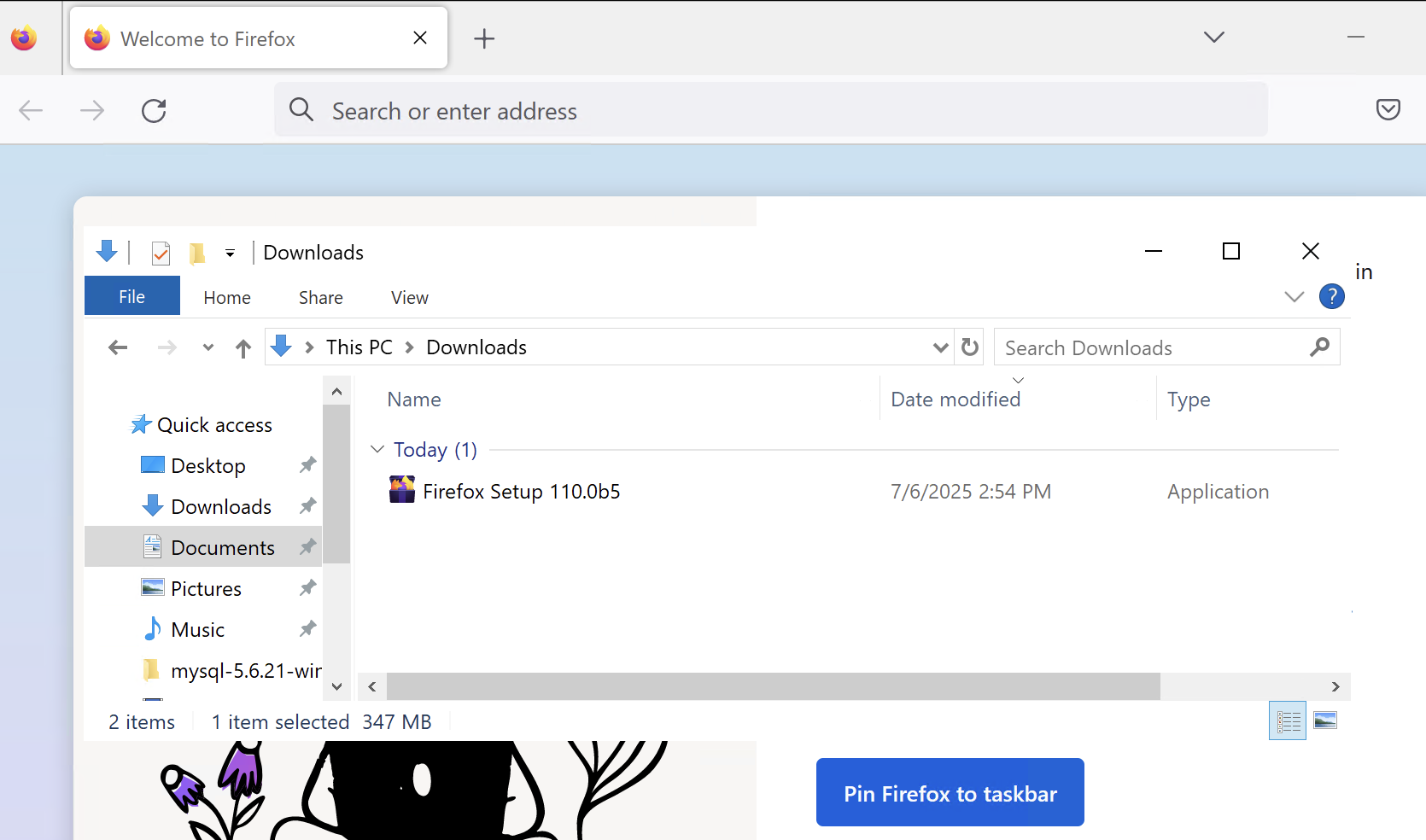The image size is (1426, 840).
Task: Open the File menu in Explorer
Action: [x=132, y=296]
